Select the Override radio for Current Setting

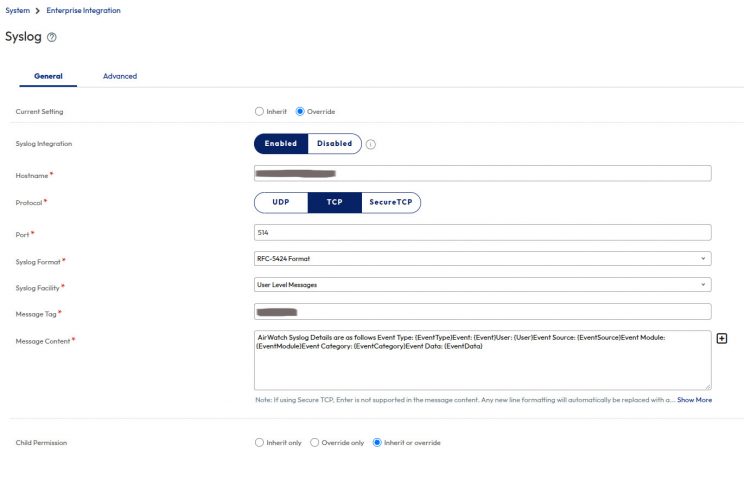point(300,112)
